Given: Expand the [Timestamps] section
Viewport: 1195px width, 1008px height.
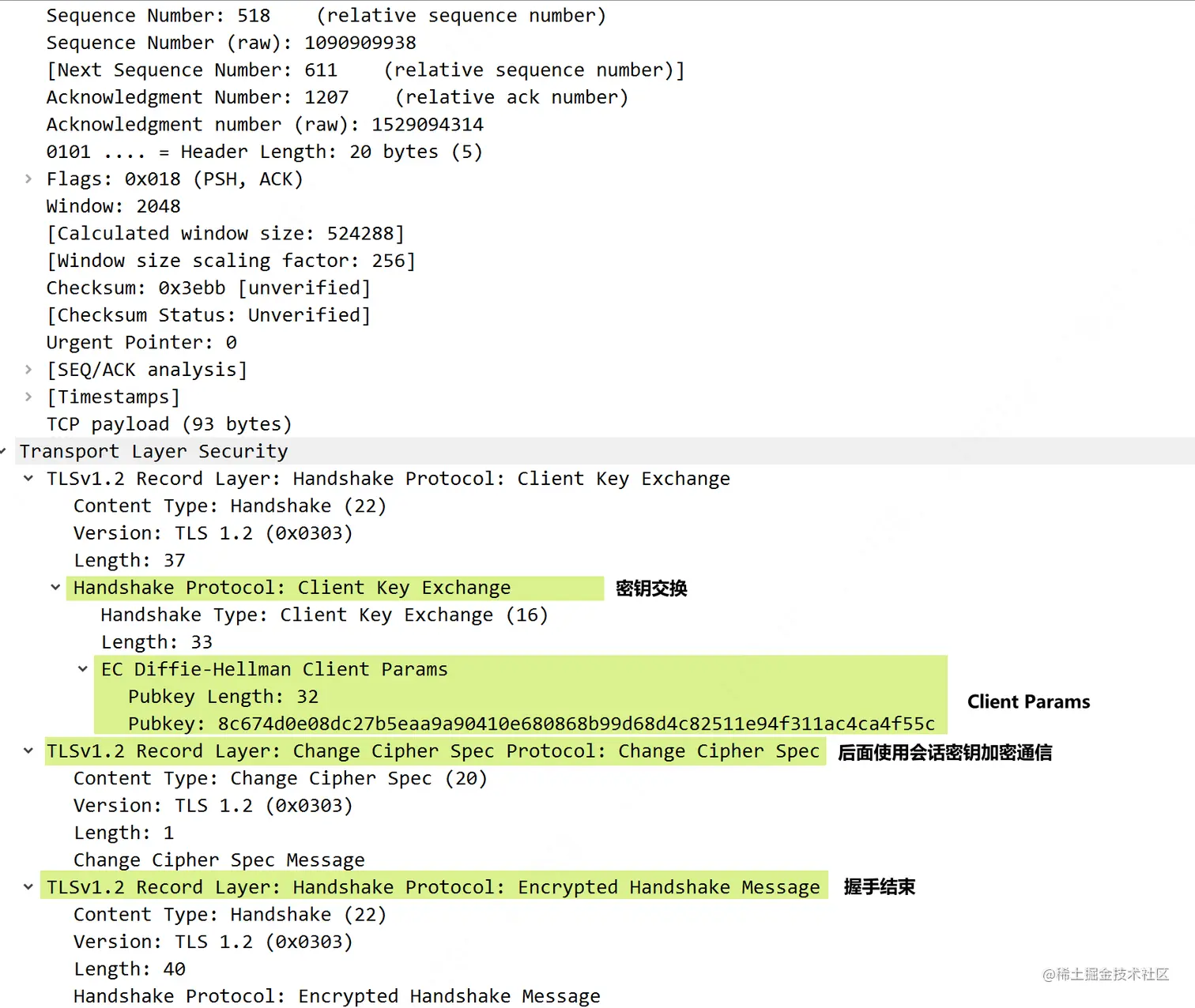Looking at the screenshot, I should click(28, 397).
